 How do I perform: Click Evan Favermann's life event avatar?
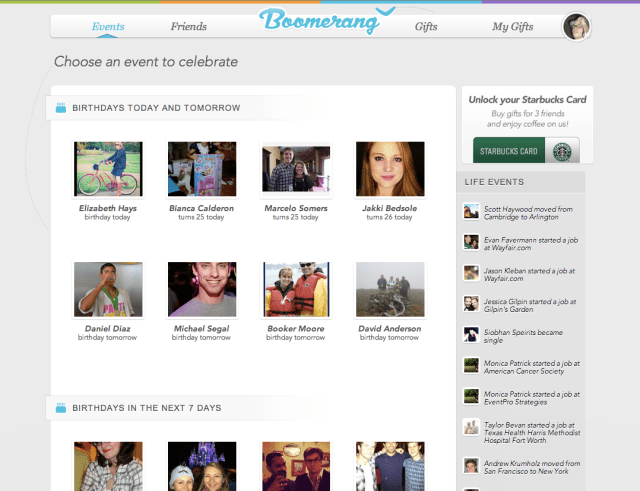tap(471, 242)
